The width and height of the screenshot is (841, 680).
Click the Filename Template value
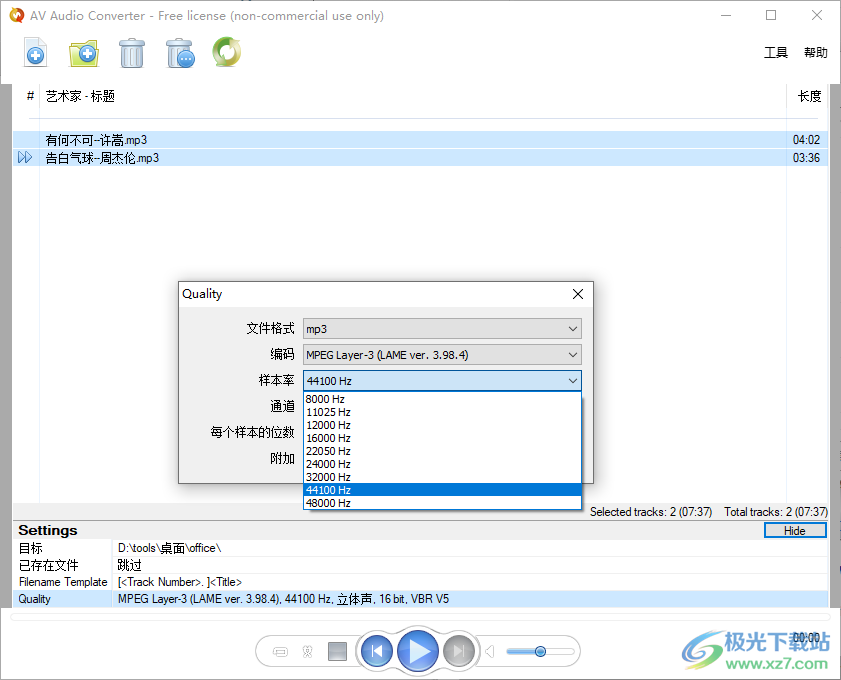(x=180, y=582)
